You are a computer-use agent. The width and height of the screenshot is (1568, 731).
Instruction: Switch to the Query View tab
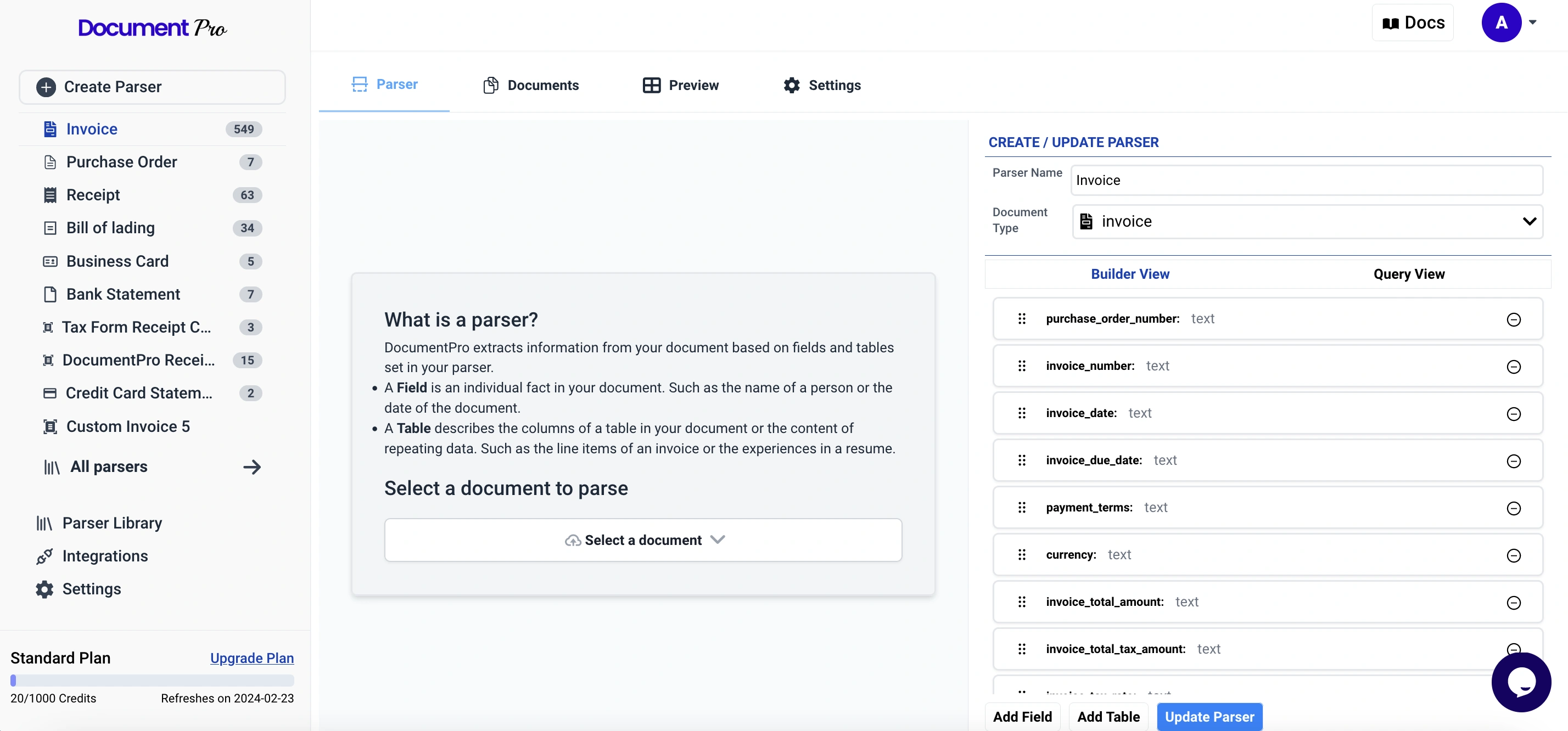pos(1408,273)
